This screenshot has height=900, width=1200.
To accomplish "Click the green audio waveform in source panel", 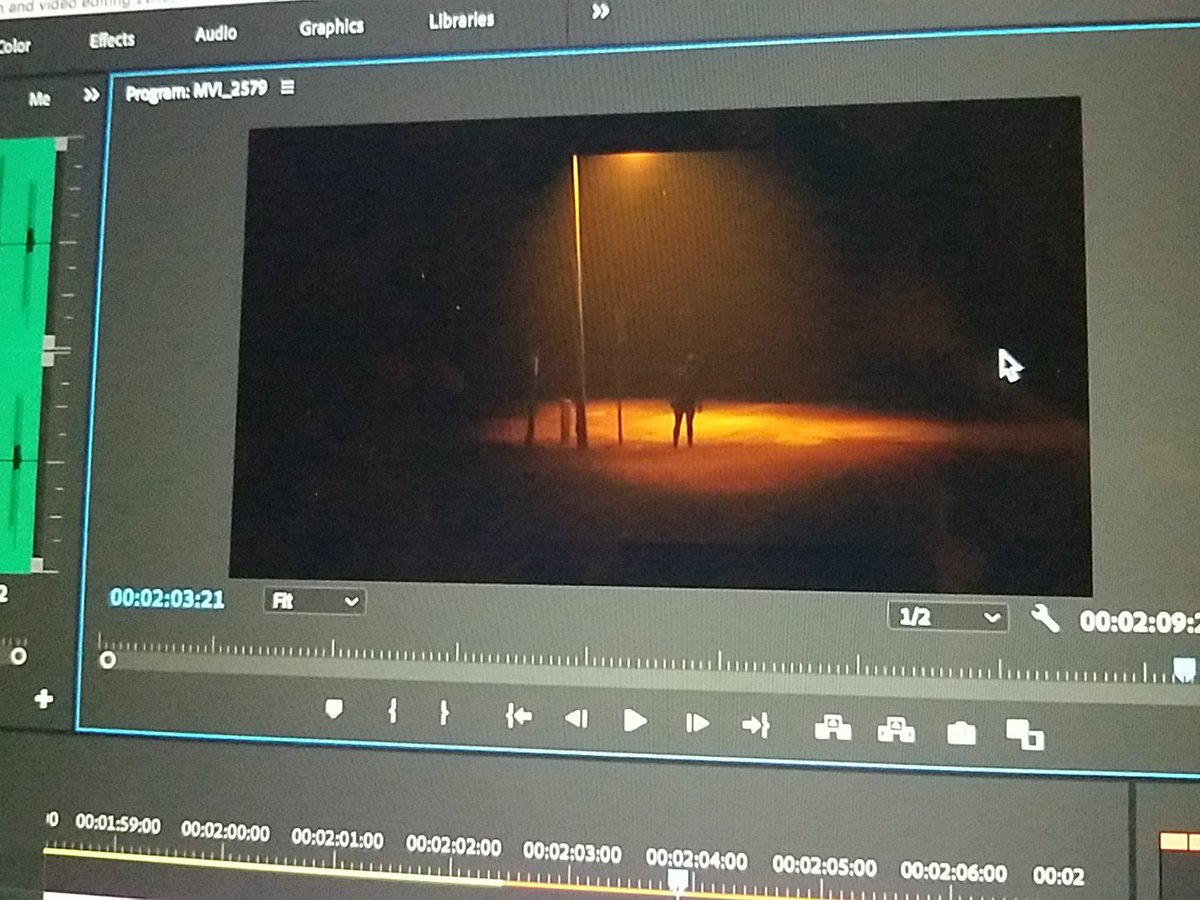I will pos(28,355).
